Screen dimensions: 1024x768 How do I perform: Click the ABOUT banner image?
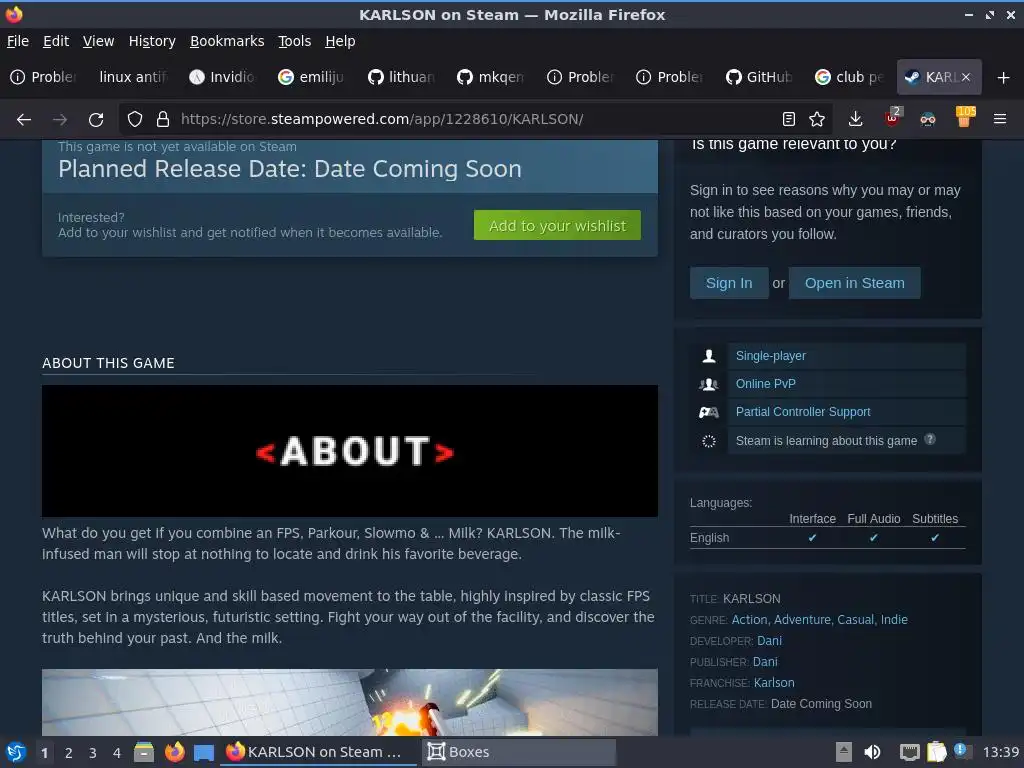click(x=349, y=451)
